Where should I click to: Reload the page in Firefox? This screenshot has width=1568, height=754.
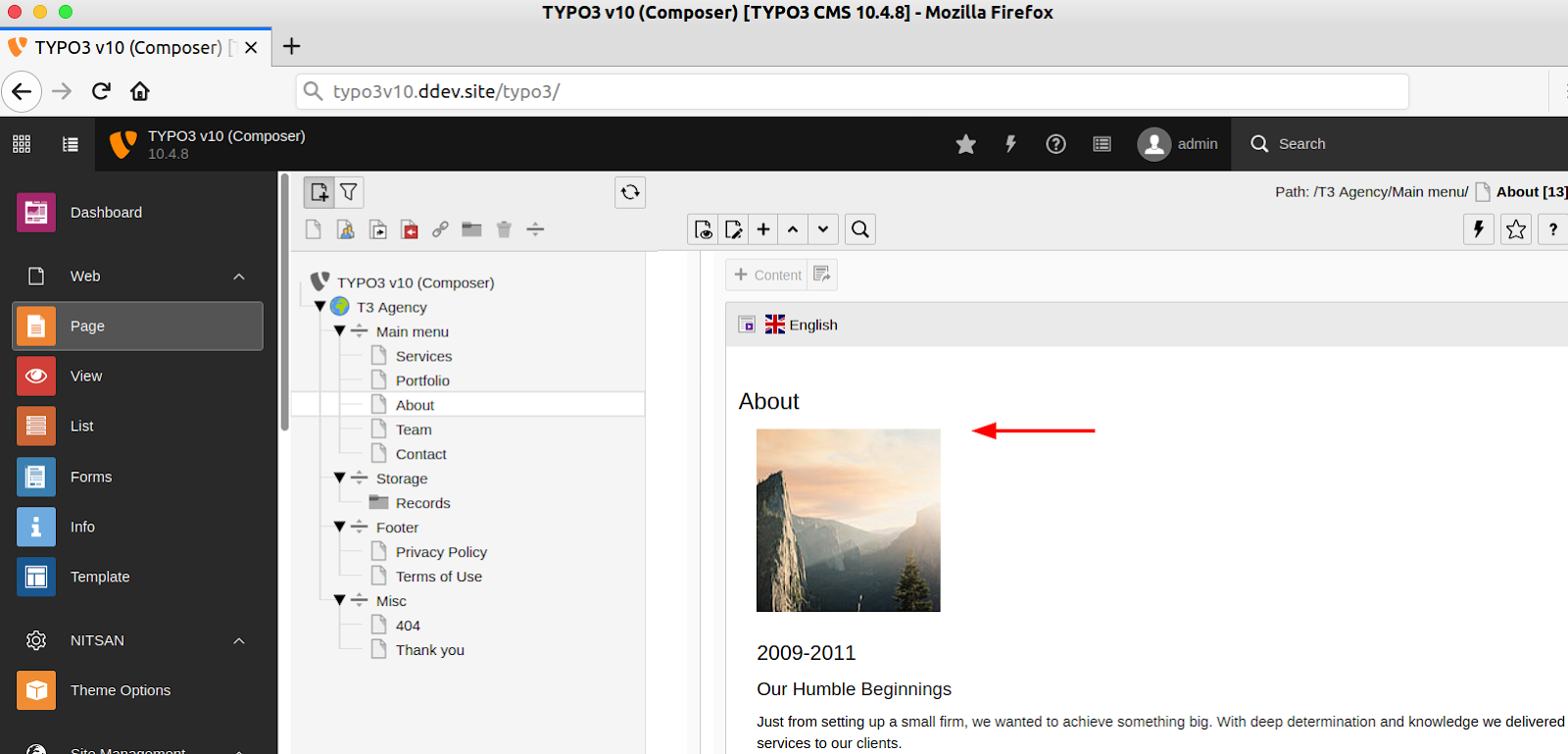pos(101,91)
